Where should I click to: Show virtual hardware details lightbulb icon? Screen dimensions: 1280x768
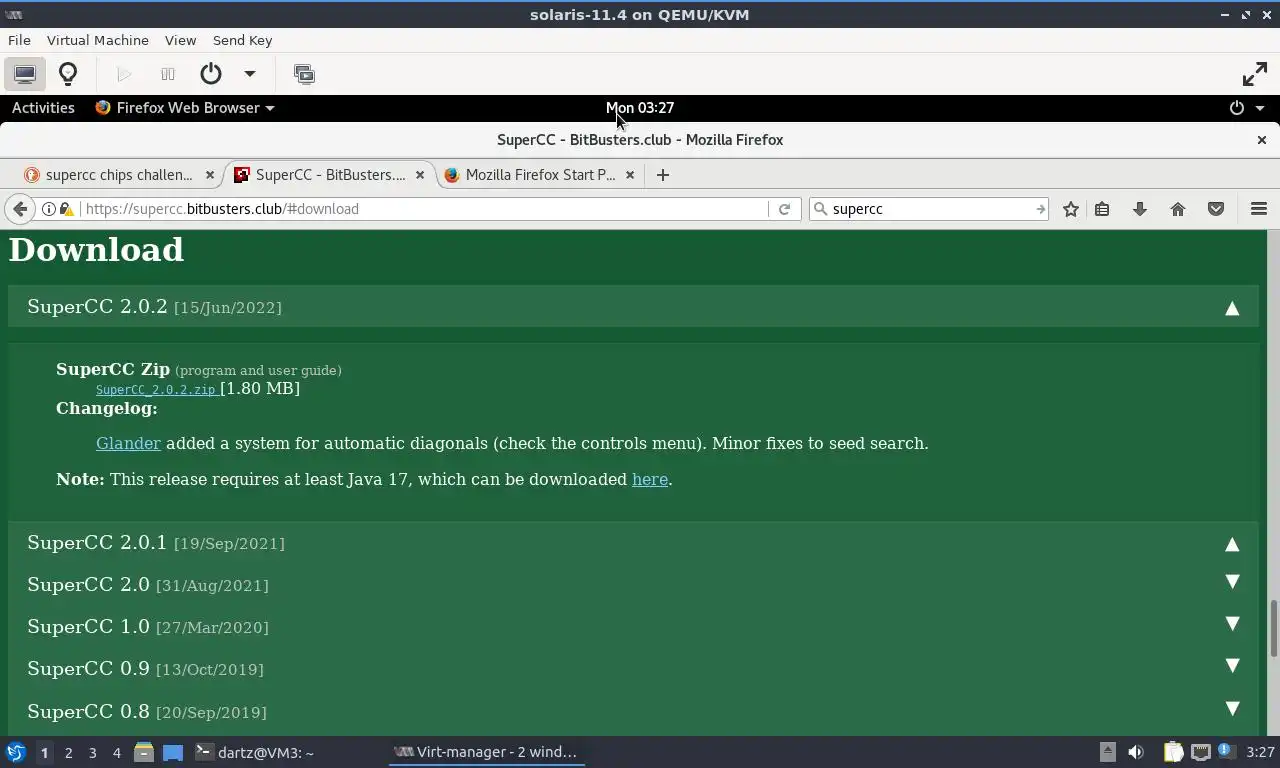click(68, 74)
